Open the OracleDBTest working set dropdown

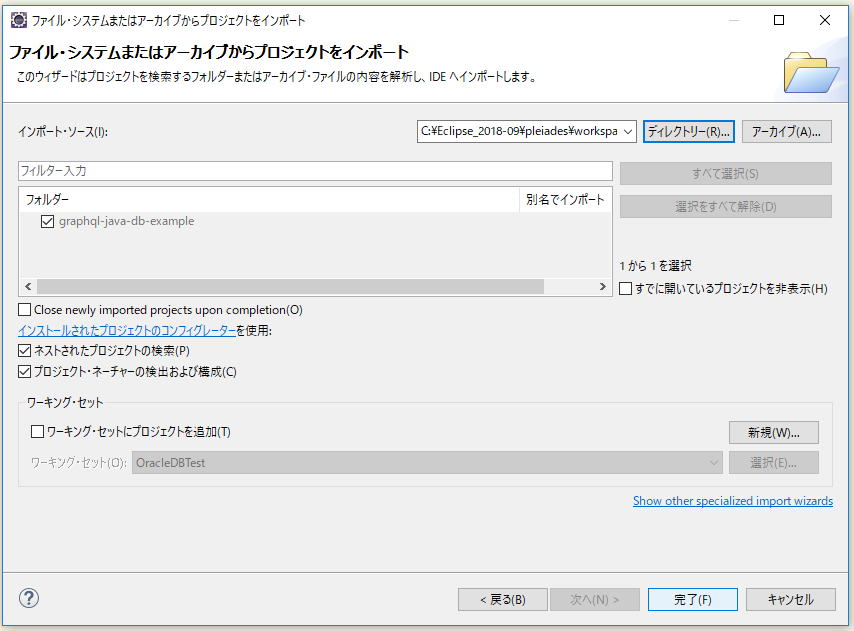pyautogui.click(x=713, y=463)
